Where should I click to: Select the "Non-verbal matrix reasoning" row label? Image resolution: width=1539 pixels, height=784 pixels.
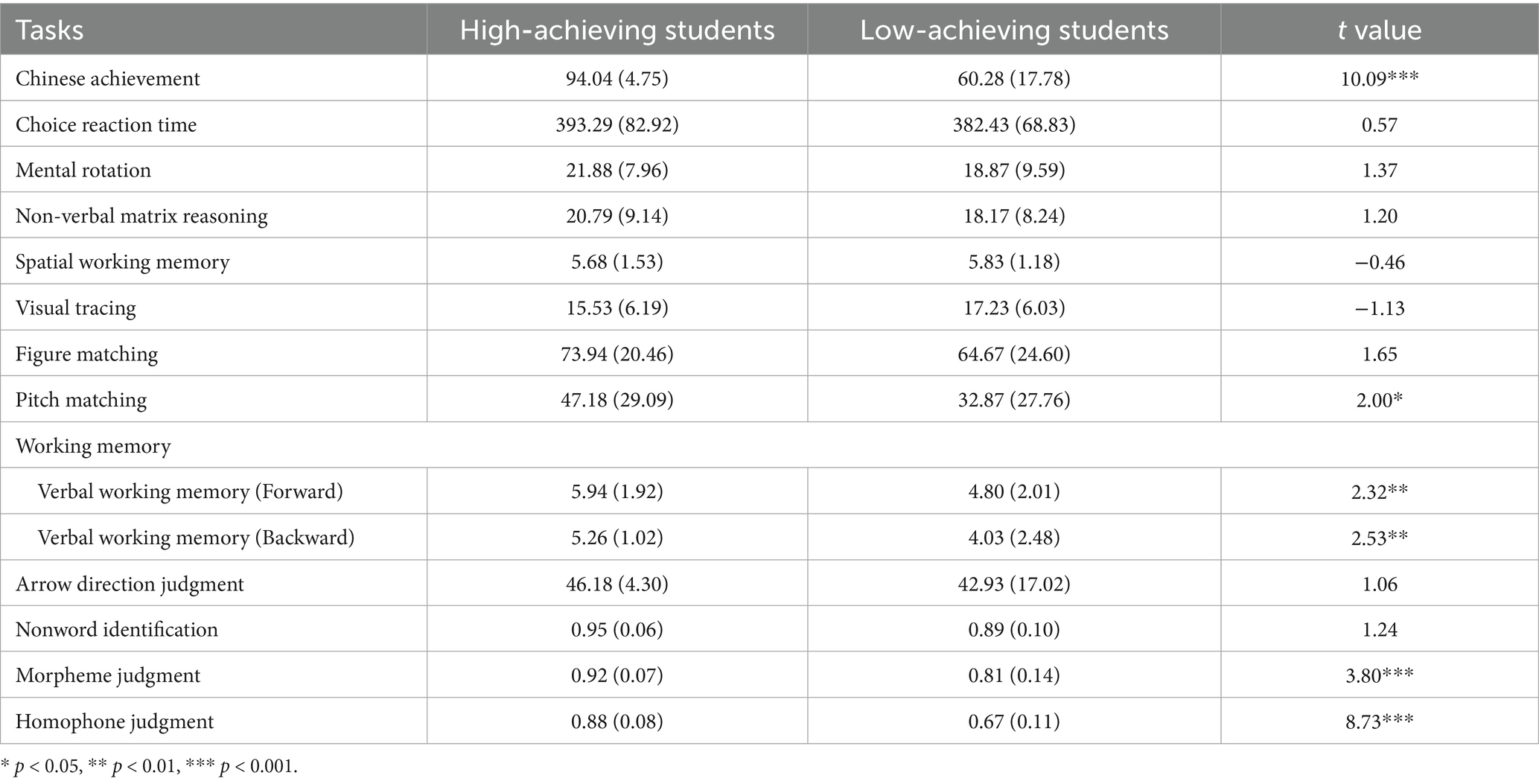click(141, 217)
